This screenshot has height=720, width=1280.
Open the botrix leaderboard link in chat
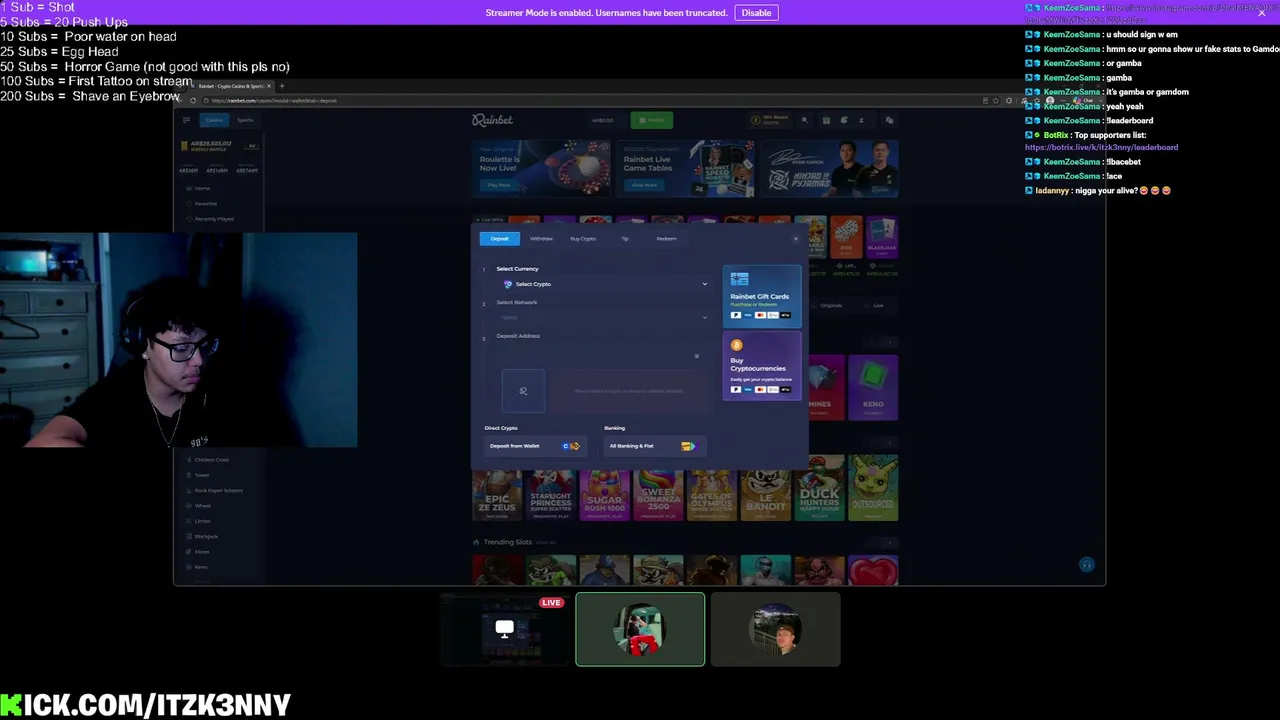[x=1101, y=147]
